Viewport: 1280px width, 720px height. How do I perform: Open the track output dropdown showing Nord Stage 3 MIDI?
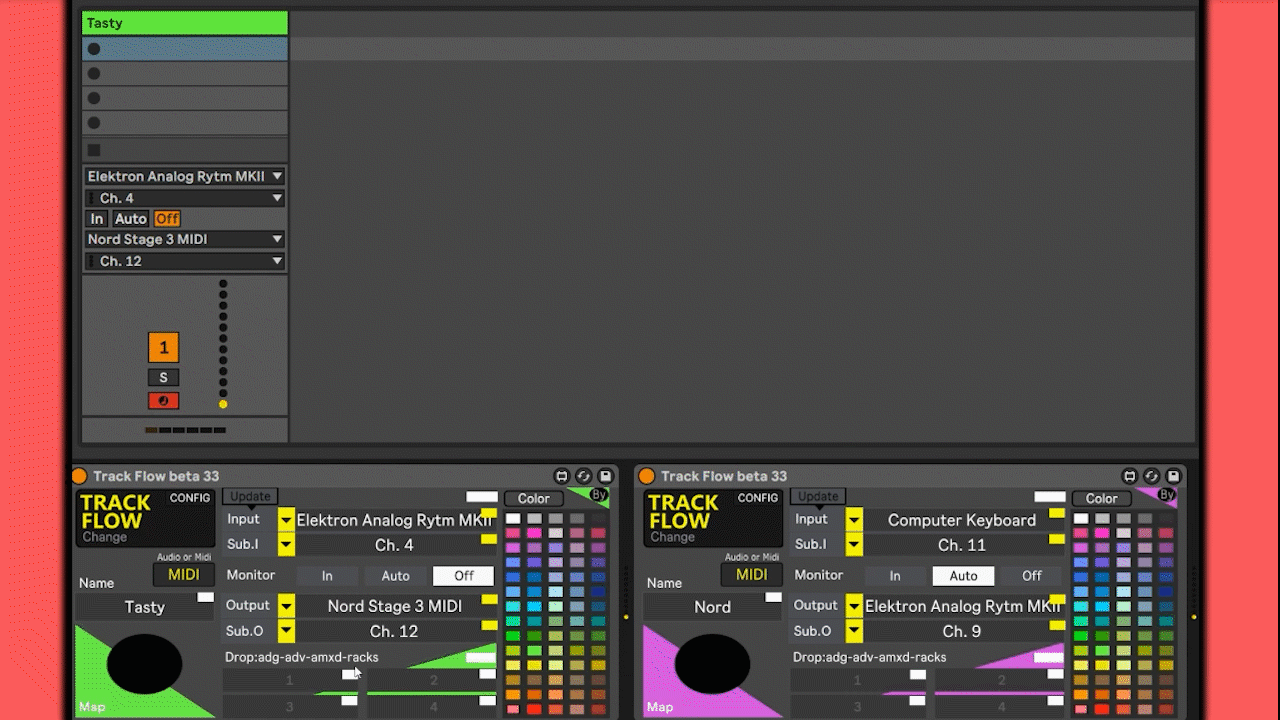pyautogui.click(x=185, y=239)
